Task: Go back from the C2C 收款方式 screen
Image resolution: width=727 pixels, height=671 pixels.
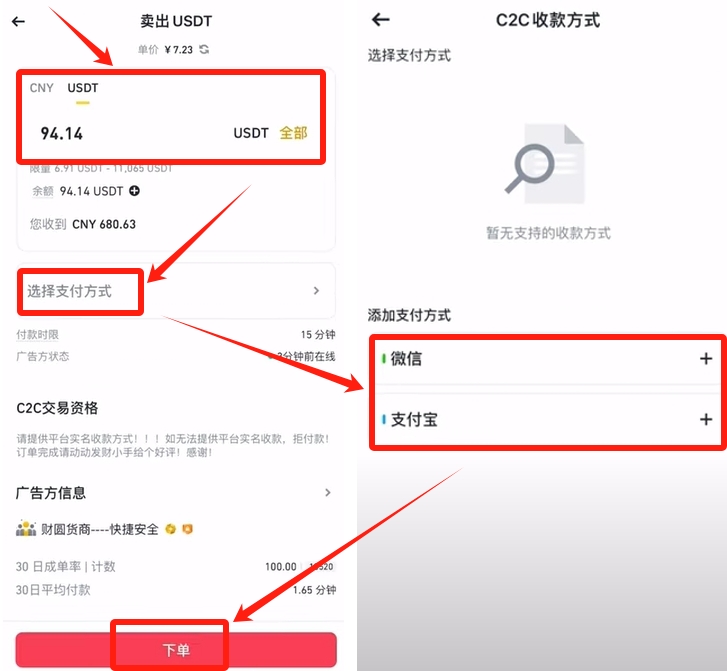Action: coord(381,19)
